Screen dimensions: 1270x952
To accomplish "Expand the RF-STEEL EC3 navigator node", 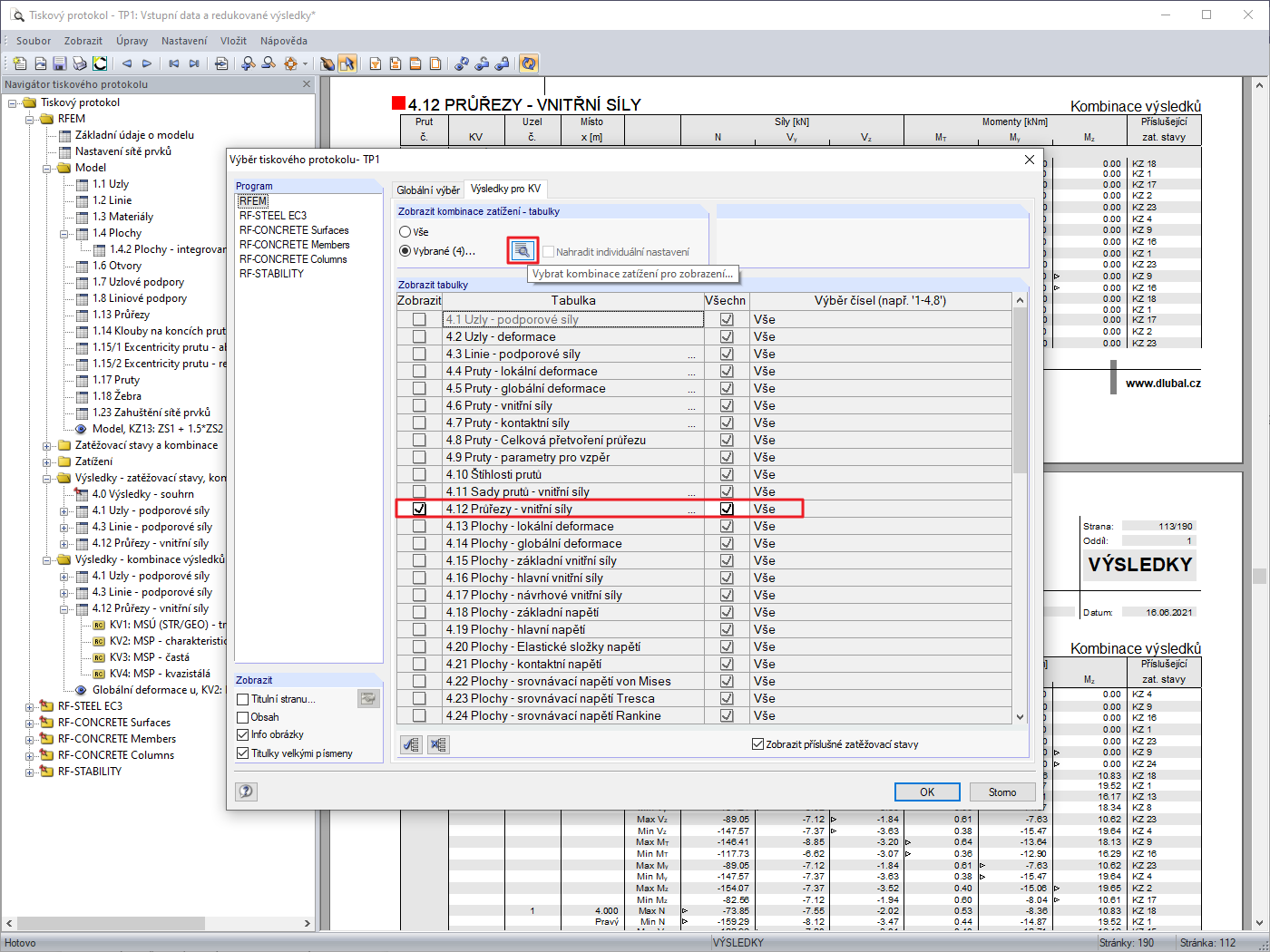I will pyautogui.click(x=30, y=707).
